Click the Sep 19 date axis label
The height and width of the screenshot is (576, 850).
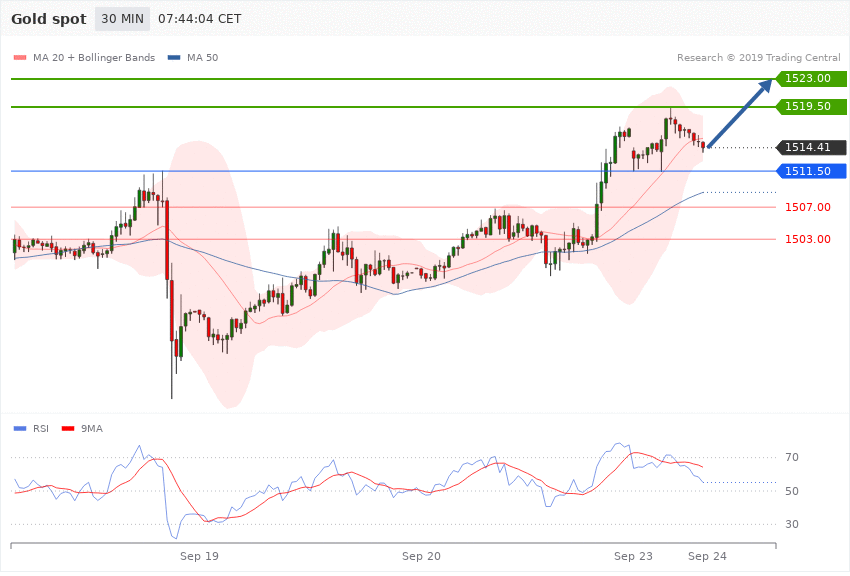pos(199,556)
